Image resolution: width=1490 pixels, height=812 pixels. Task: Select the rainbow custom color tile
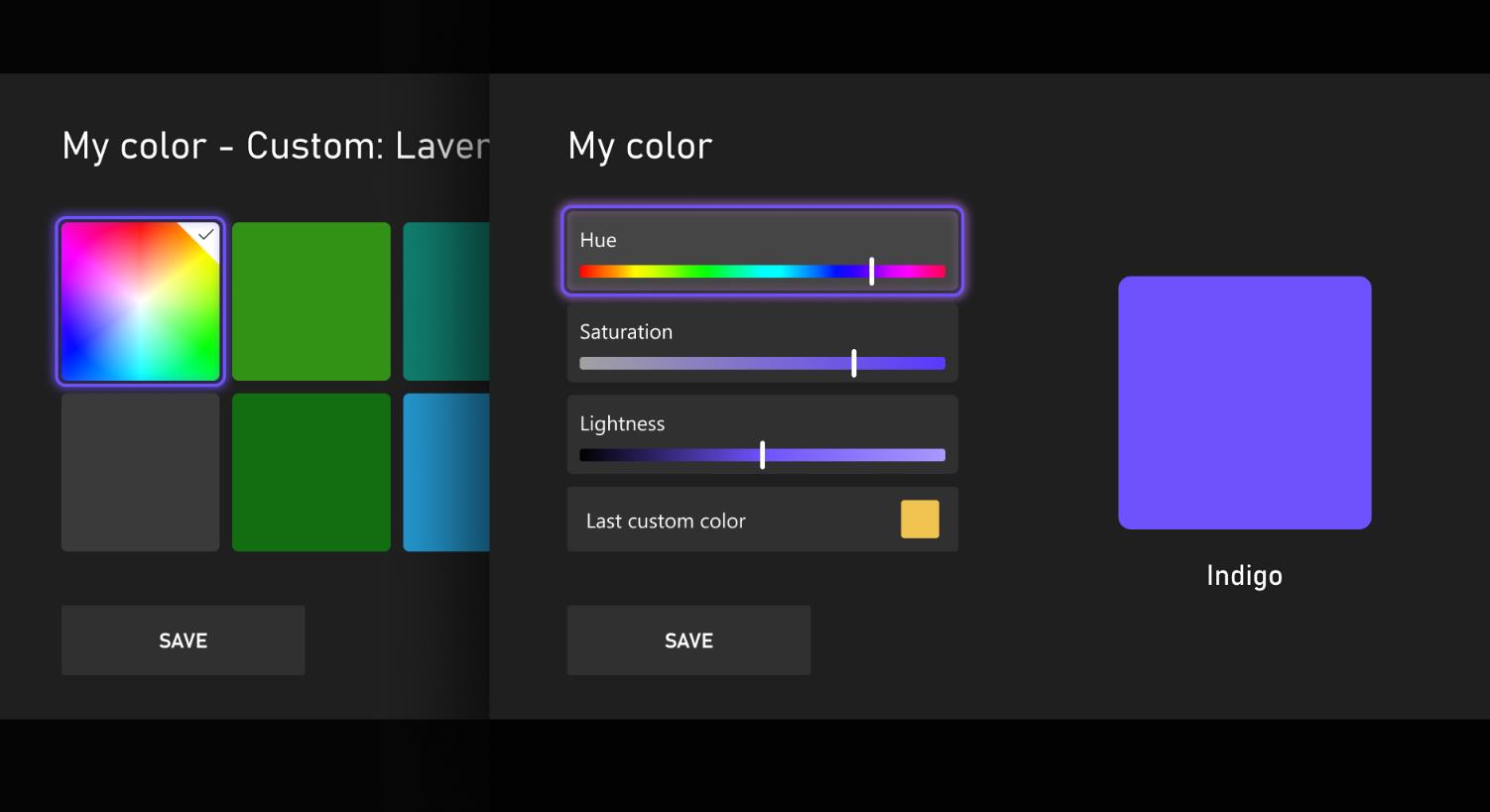coord(140,301)
